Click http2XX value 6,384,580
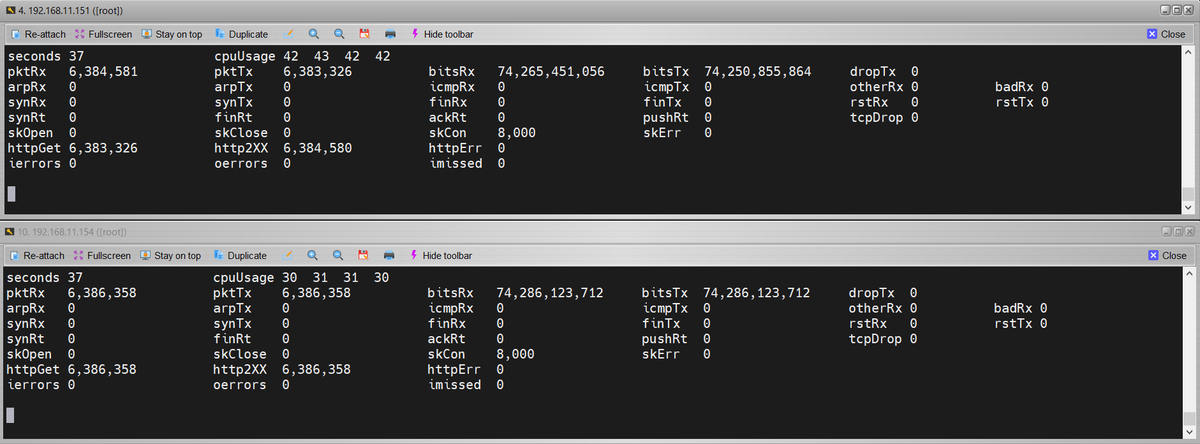 click(x=318, y=147)
